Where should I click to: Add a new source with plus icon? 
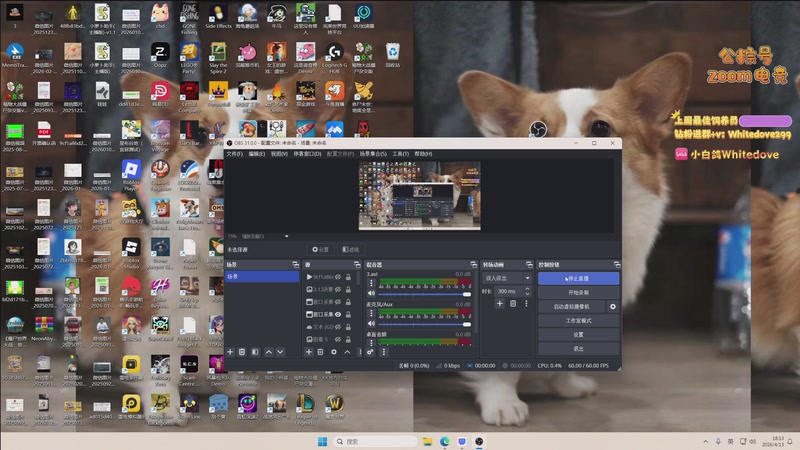[x=308, y=352]
